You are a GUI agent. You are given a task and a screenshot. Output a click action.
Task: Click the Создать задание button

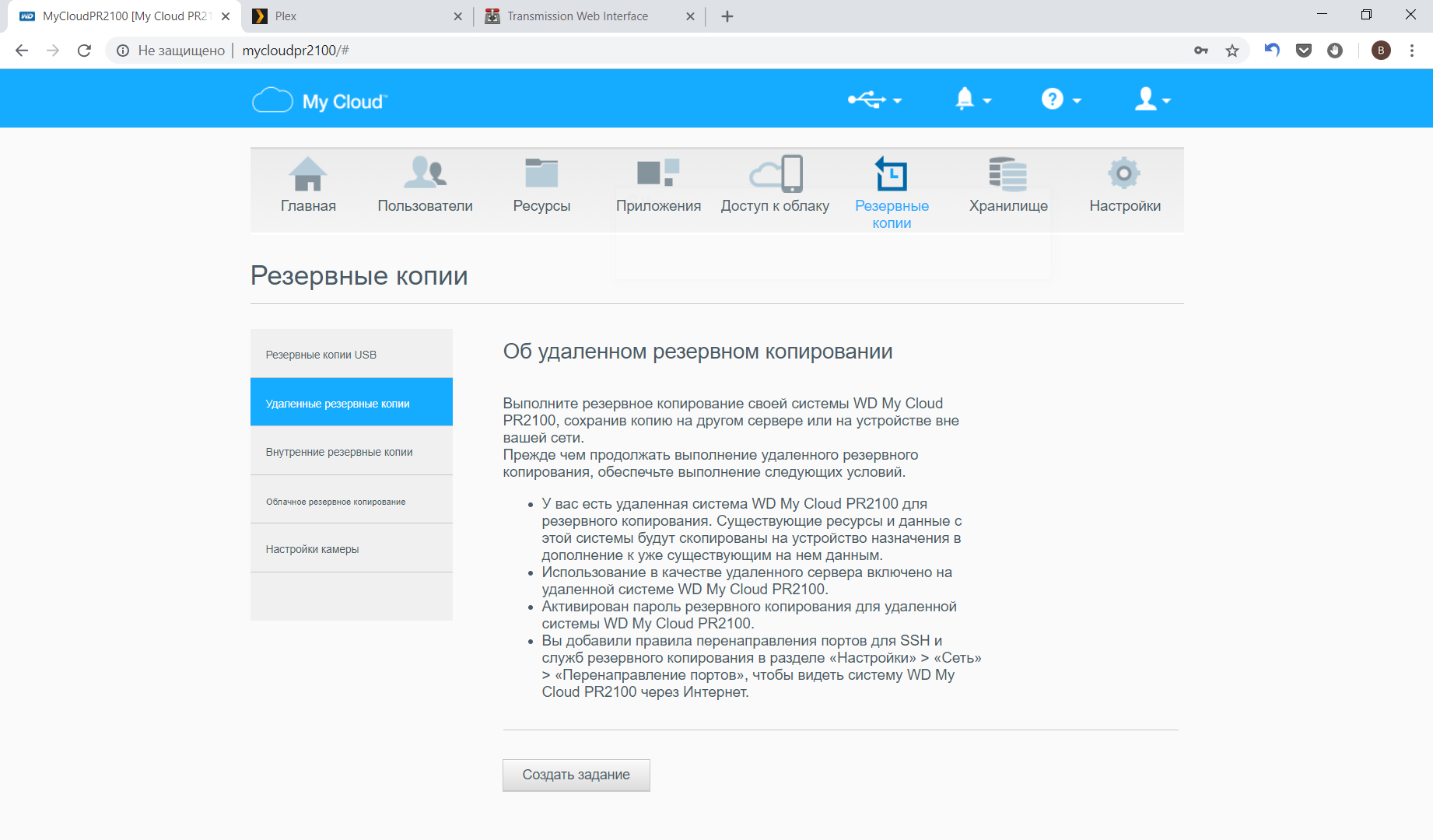pyautogui.click(x=576, y=775)
